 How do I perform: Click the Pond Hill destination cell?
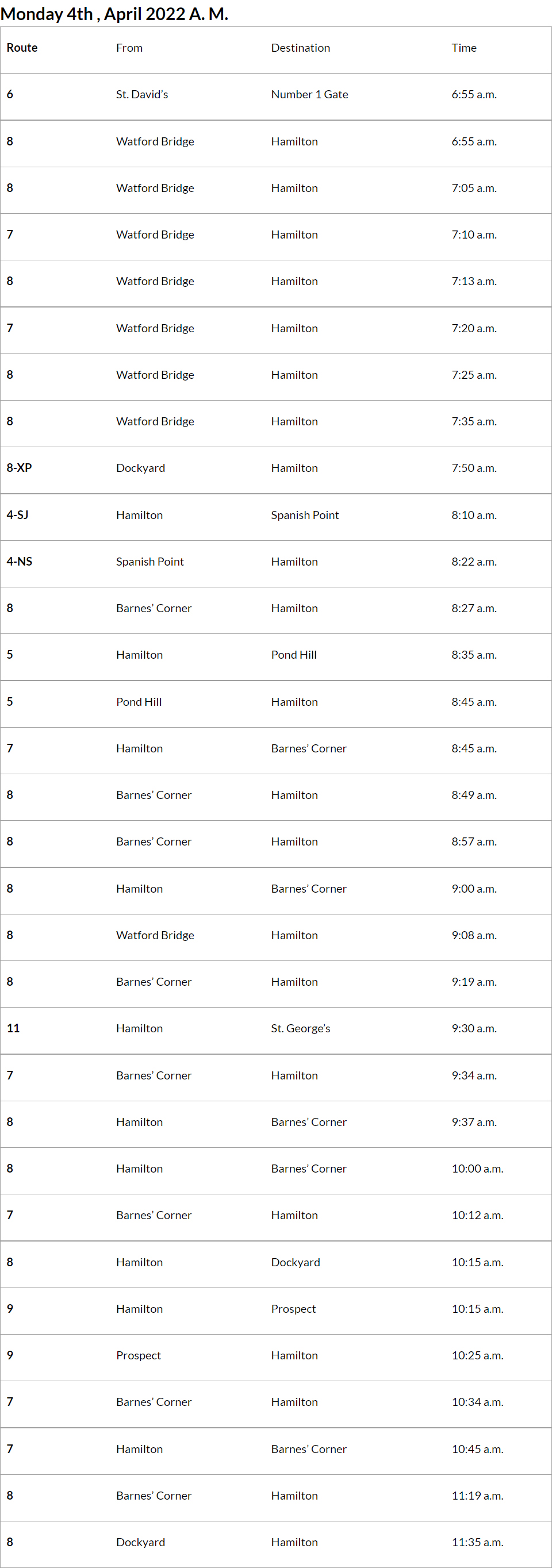pos(294,654)
